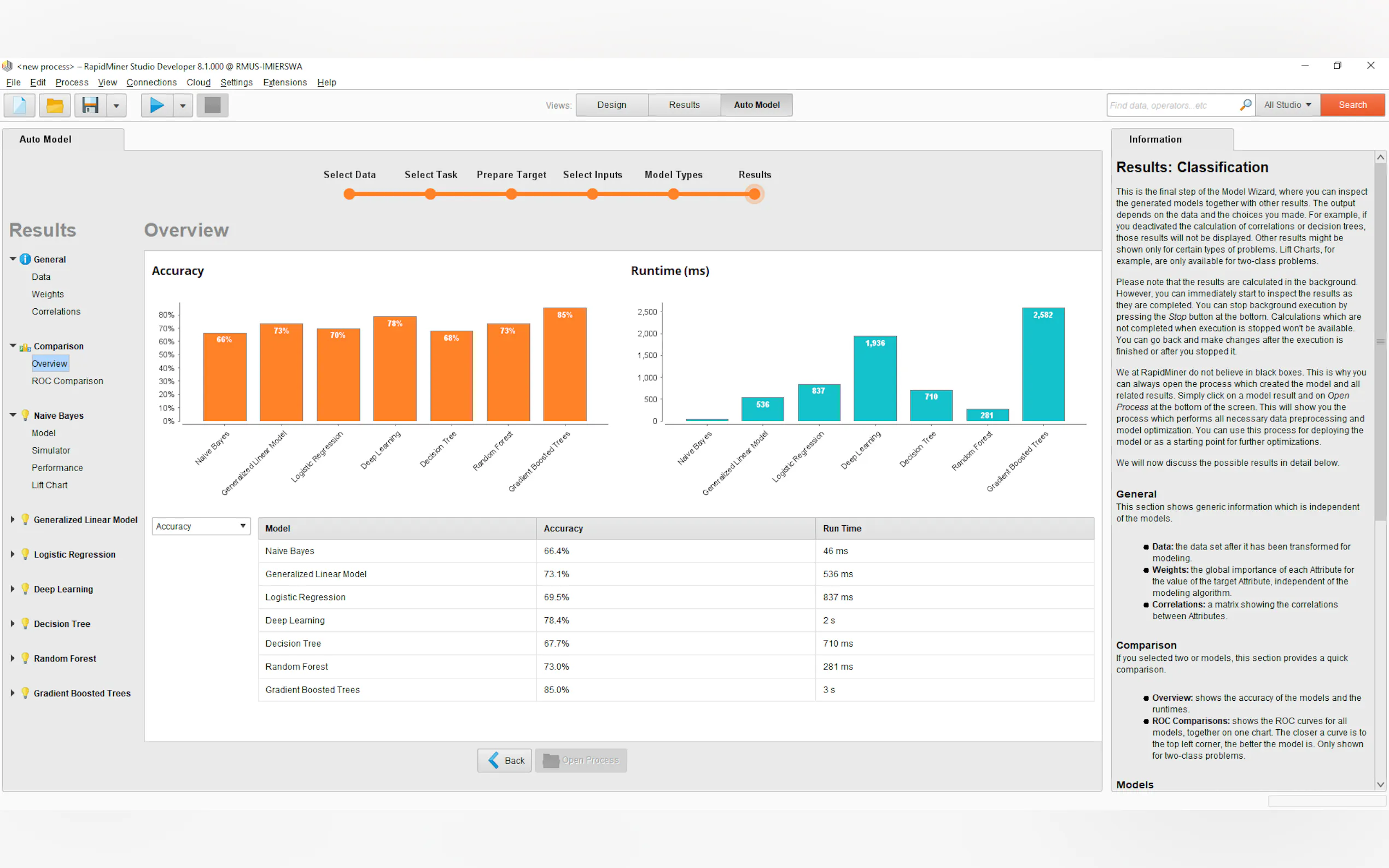This screenshot has height=868, width=1389.
Task: Expand the Random Forest section
Action: tap(13, 658)
